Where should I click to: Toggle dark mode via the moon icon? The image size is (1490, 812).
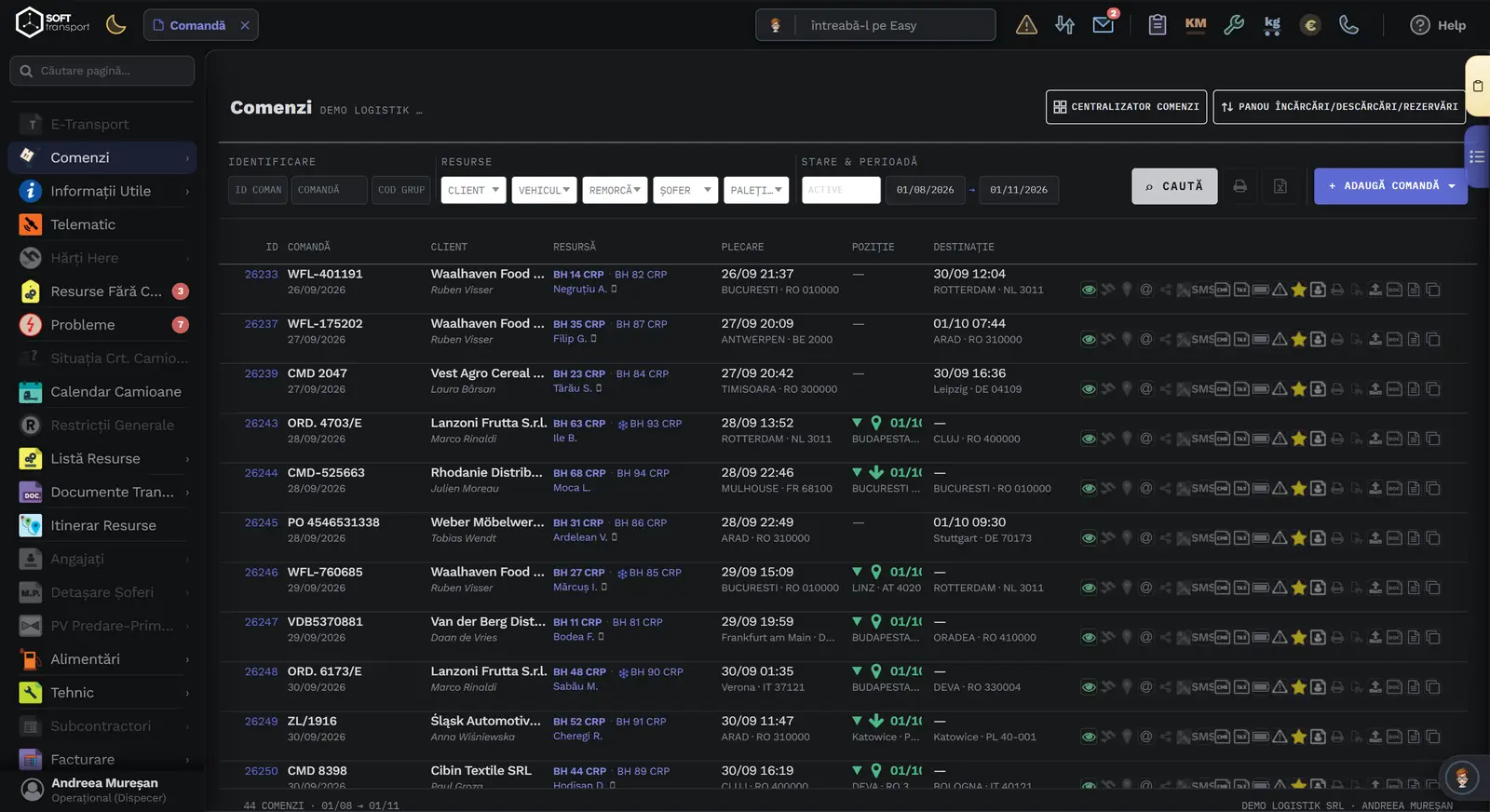tap(116, 25)
